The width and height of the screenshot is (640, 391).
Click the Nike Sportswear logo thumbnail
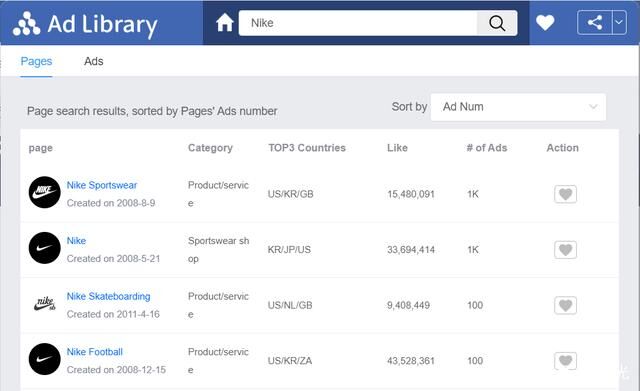[44, 192]
